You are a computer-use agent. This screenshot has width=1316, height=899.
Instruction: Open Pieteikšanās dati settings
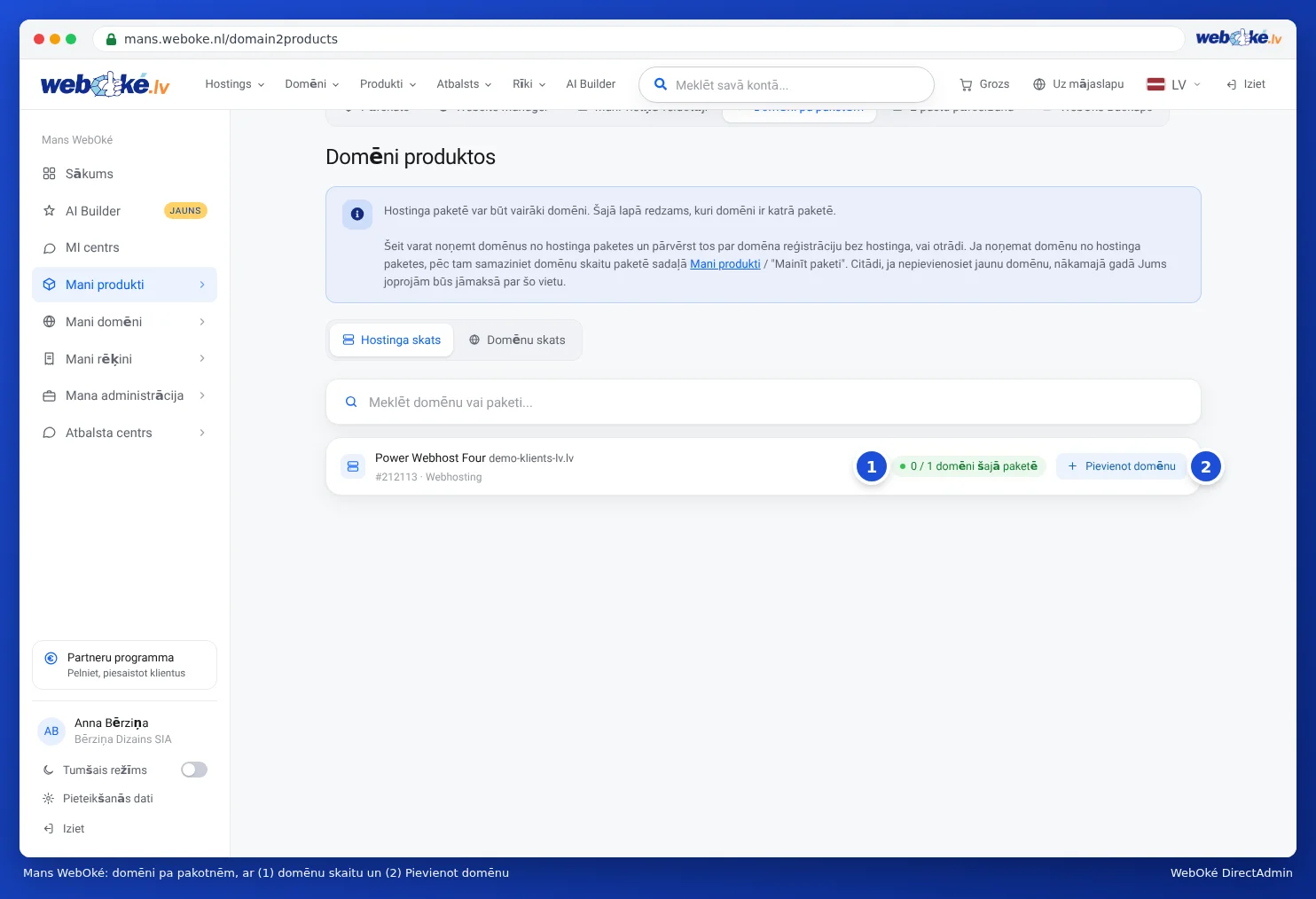pos(98,799)
